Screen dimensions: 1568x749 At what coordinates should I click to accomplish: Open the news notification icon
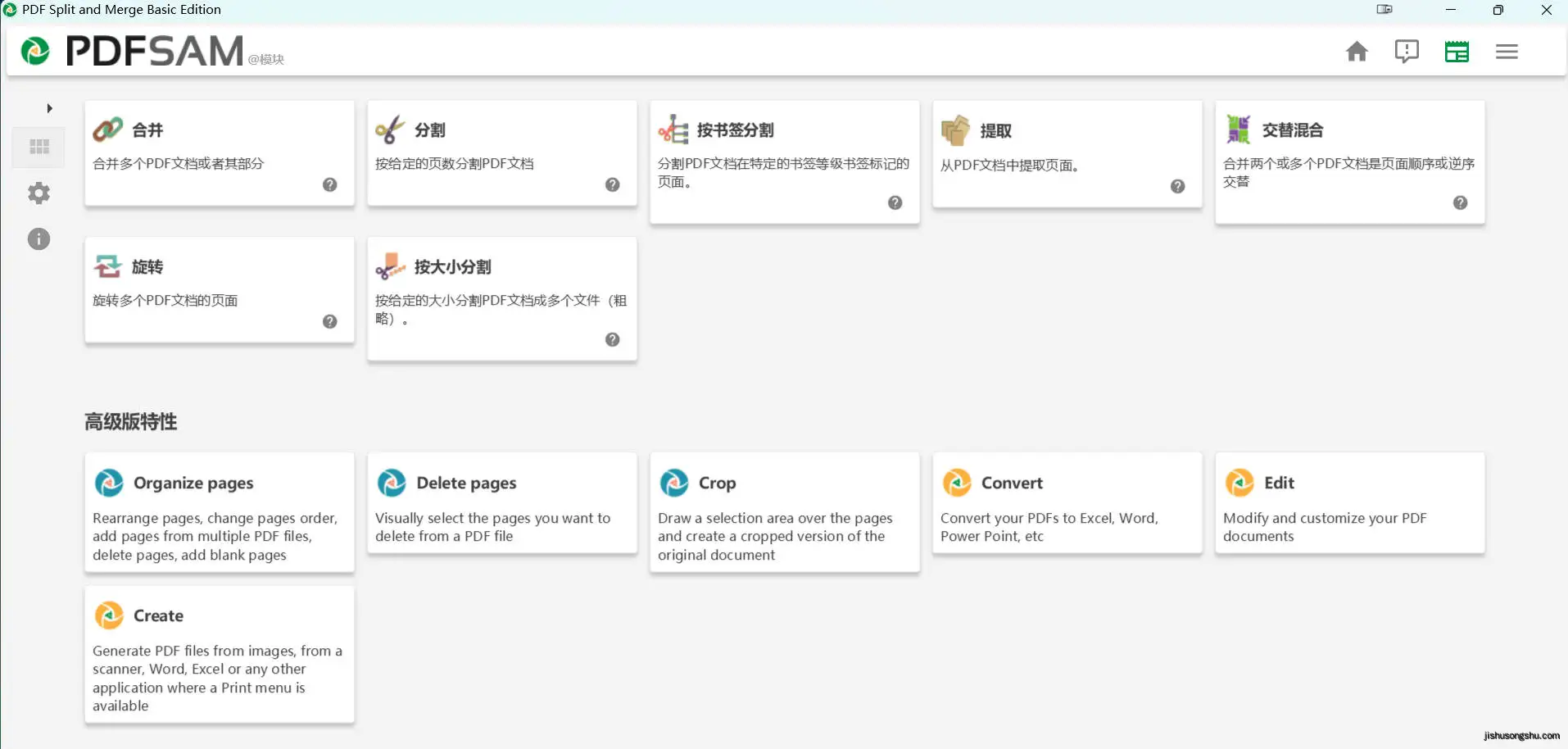point(1407,52)
